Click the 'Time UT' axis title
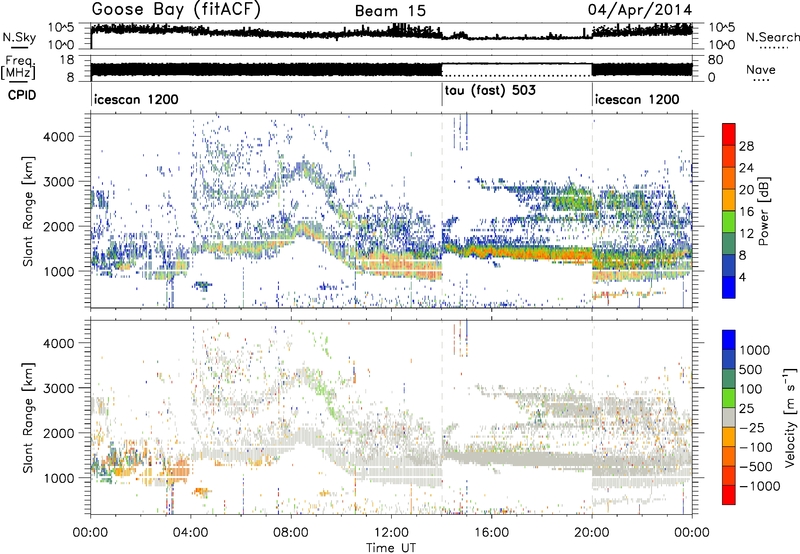The height and width of the screenshot is (554, 800). coord(391,547)
